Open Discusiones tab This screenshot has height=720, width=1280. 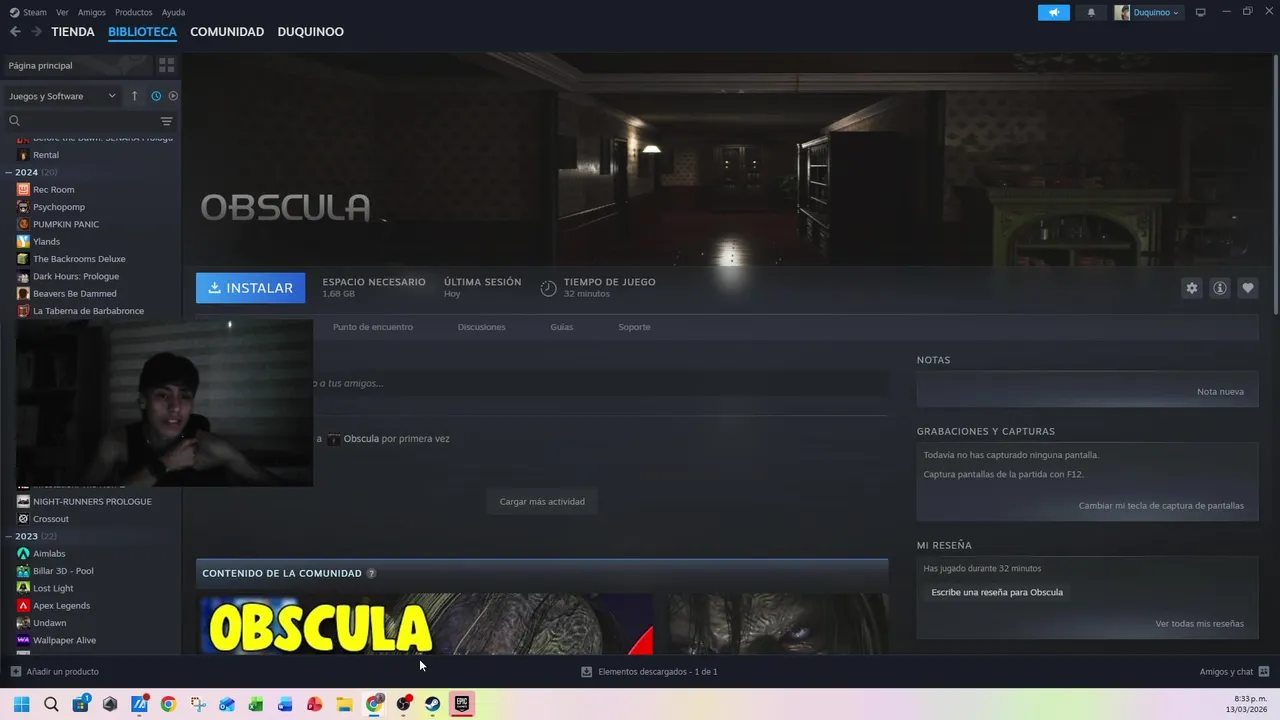point(481,327)
